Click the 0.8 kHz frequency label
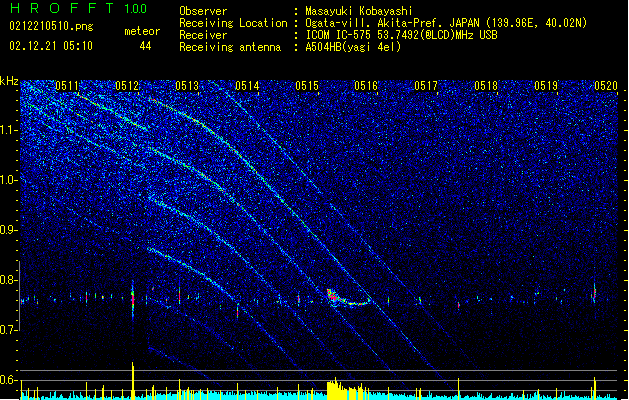 coord(9,280)
